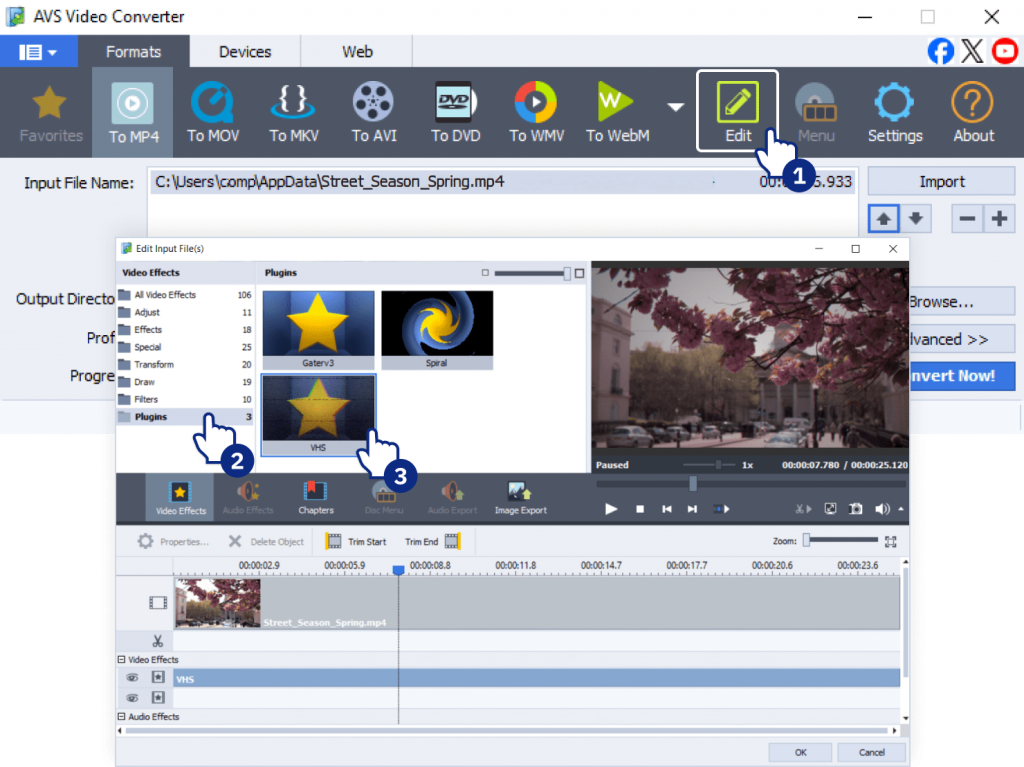1024x767 pixels.
Task: Click the Import button
Action: tap(941, 181)
